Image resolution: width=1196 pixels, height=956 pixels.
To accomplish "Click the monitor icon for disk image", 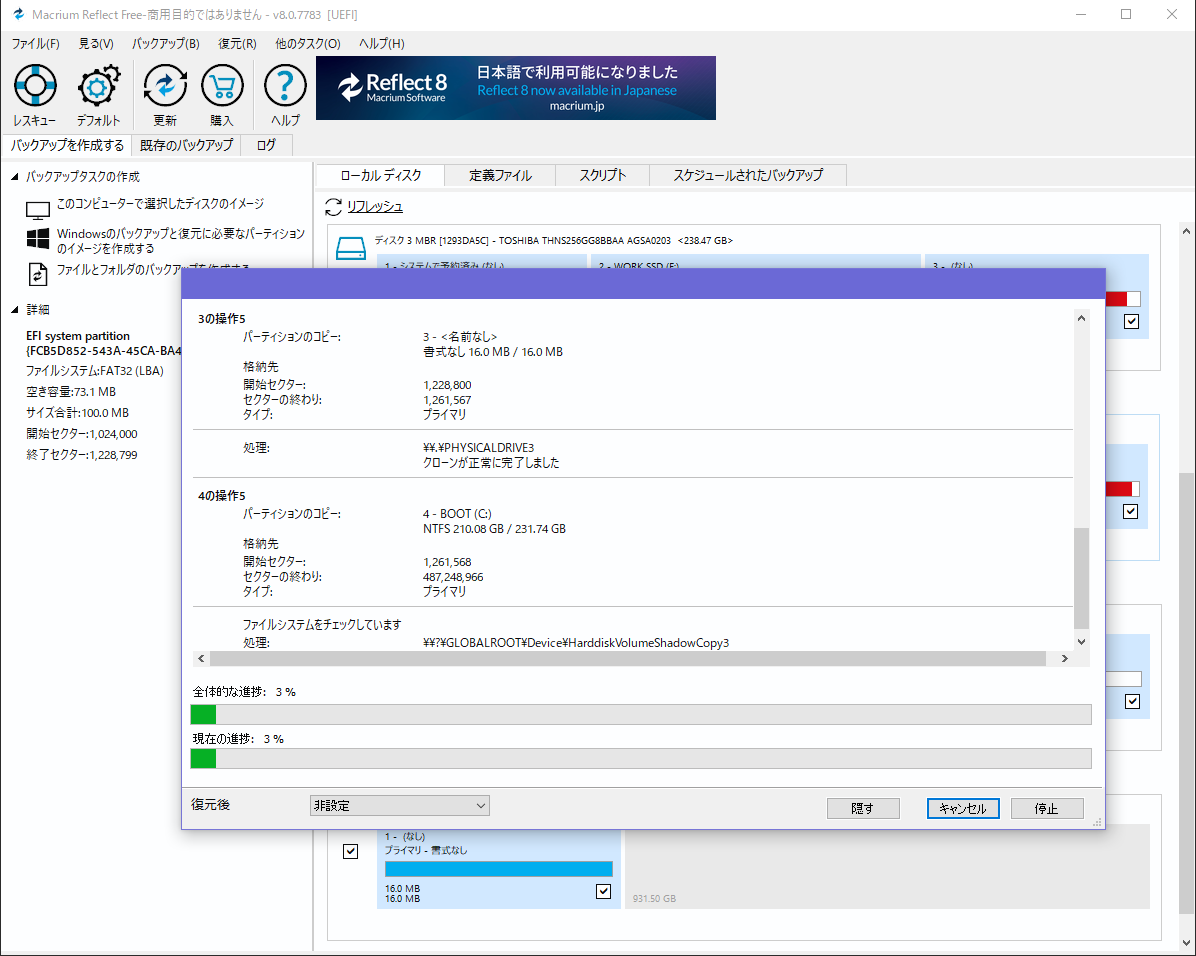I will [38, 210].
